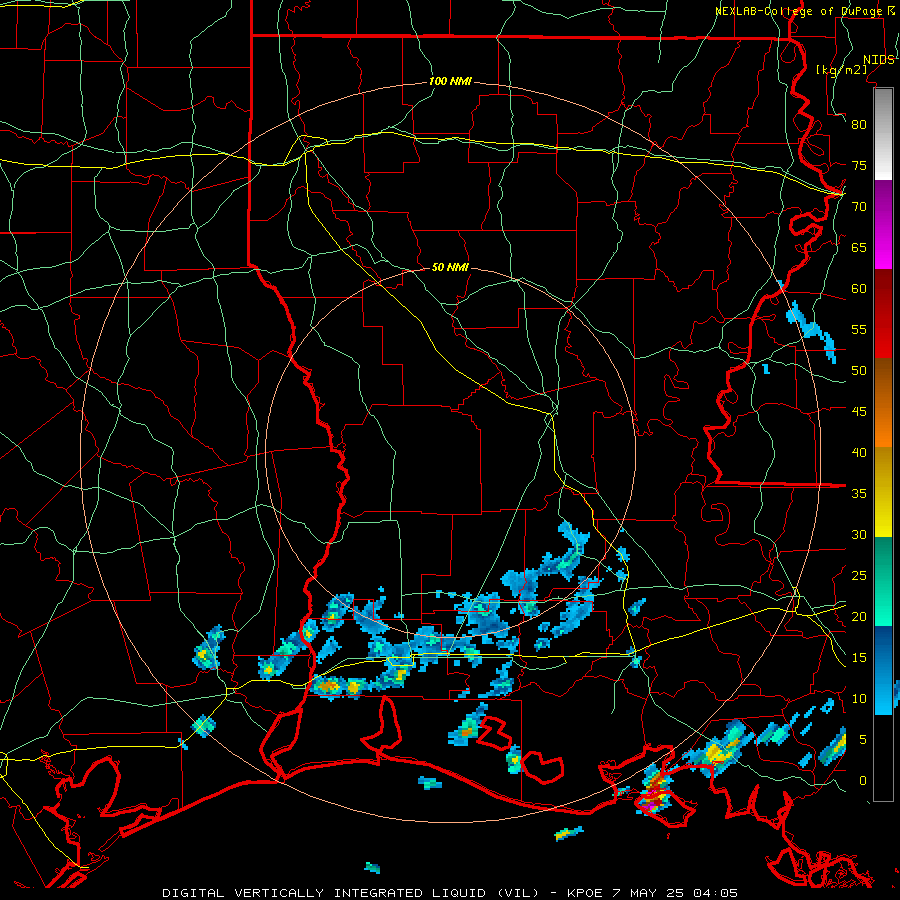Click the 45 value on the color scale
Image resolution: width=900 pixels, height=900 pixels.
point(859,412)
